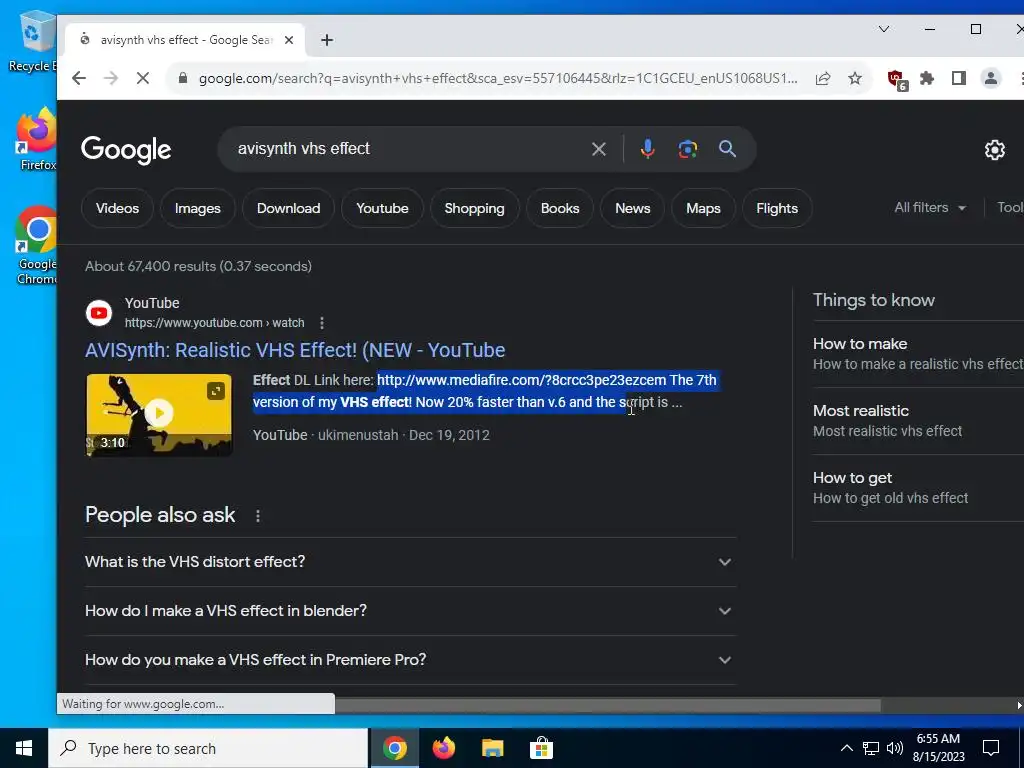The width and height of the screenshot is (1024, 768).
Task: Show hidden system tray icons
Action: pos(846,748)
